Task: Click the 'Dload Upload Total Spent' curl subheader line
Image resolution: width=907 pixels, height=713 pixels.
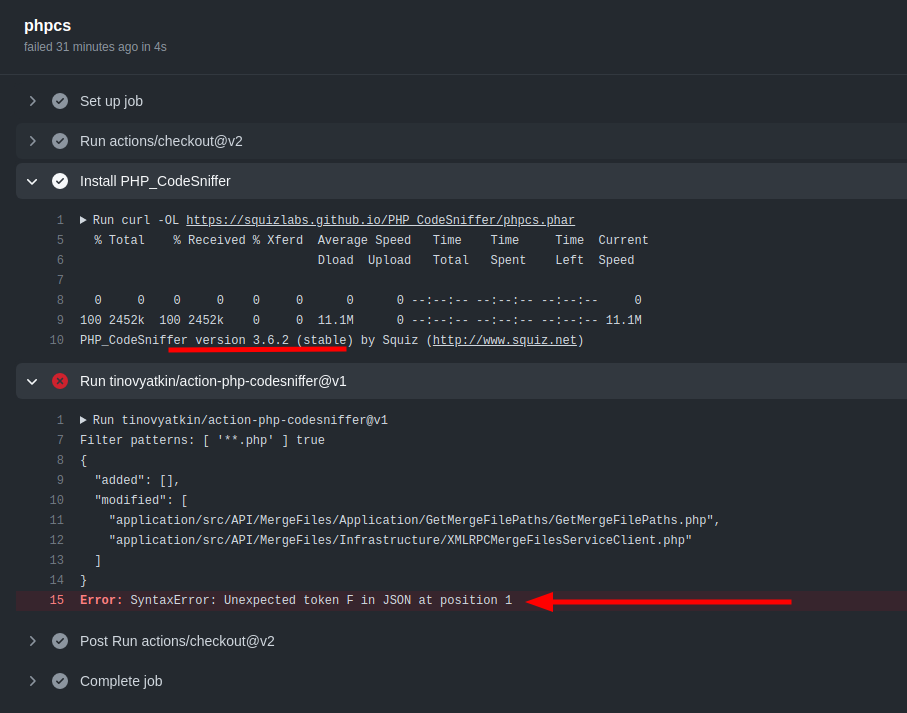Action: pyautogui.click(x=475, y=260)
